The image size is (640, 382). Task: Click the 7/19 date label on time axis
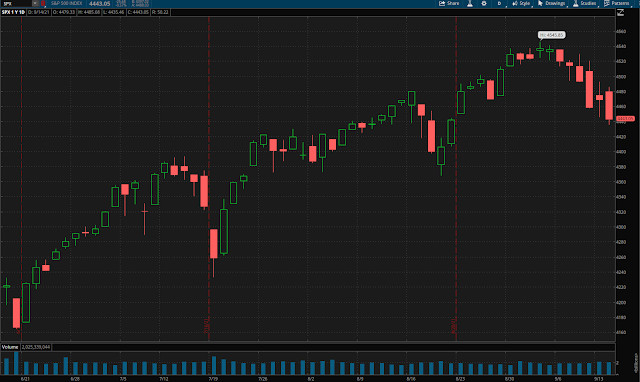[213, 379]
